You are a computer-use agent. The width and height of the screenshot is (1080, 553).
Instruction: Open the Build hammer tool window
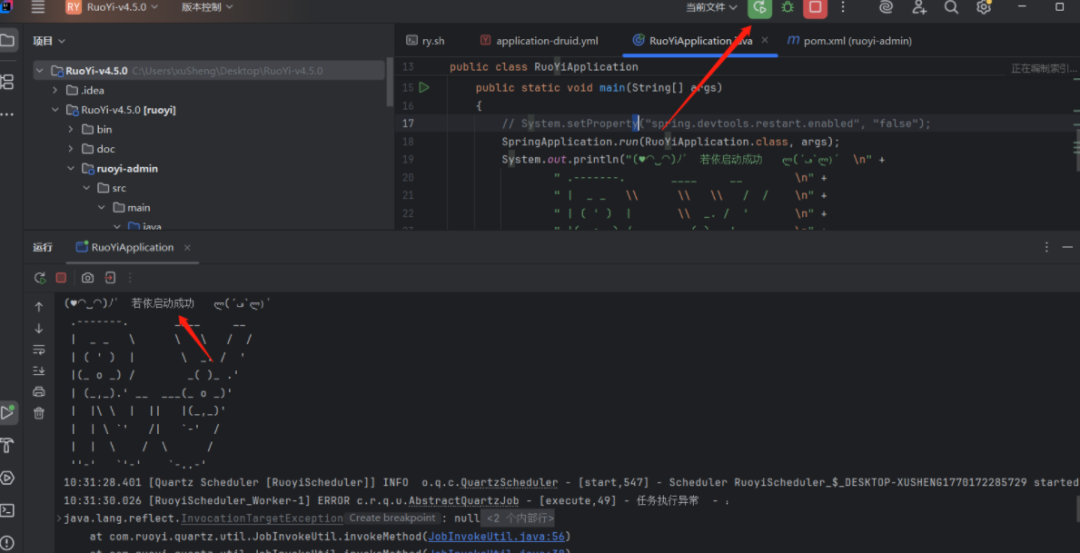tap(8, 446)
